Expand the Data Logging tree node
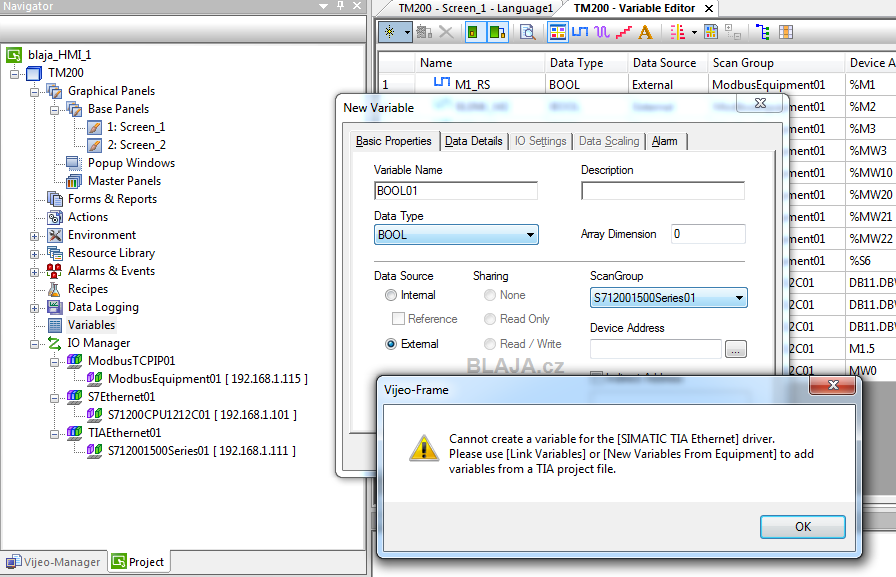 tap(34, 308)
